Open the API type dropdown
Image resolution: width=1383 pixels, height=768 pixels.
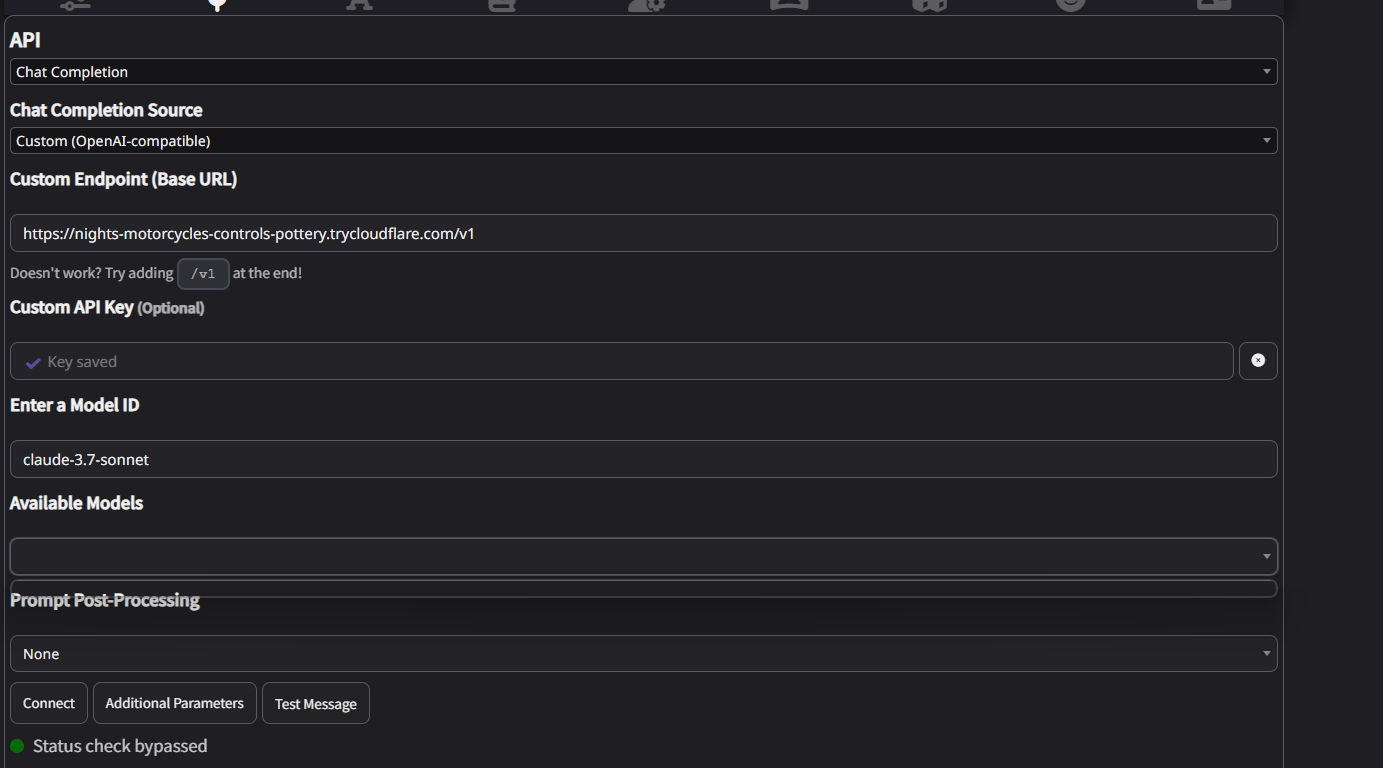643,72
